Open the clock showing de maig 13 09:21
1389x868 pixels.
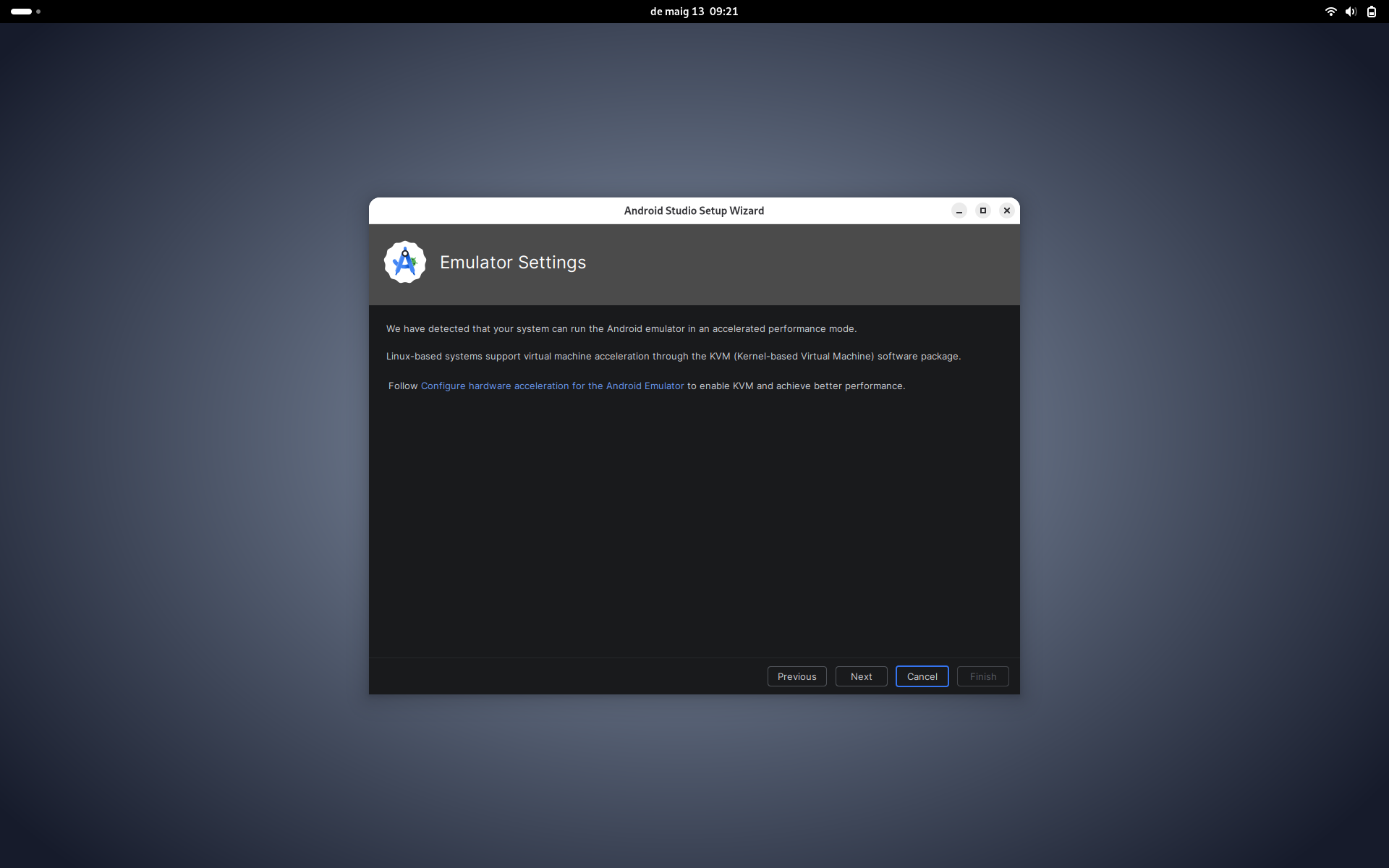tap(694, 12)
